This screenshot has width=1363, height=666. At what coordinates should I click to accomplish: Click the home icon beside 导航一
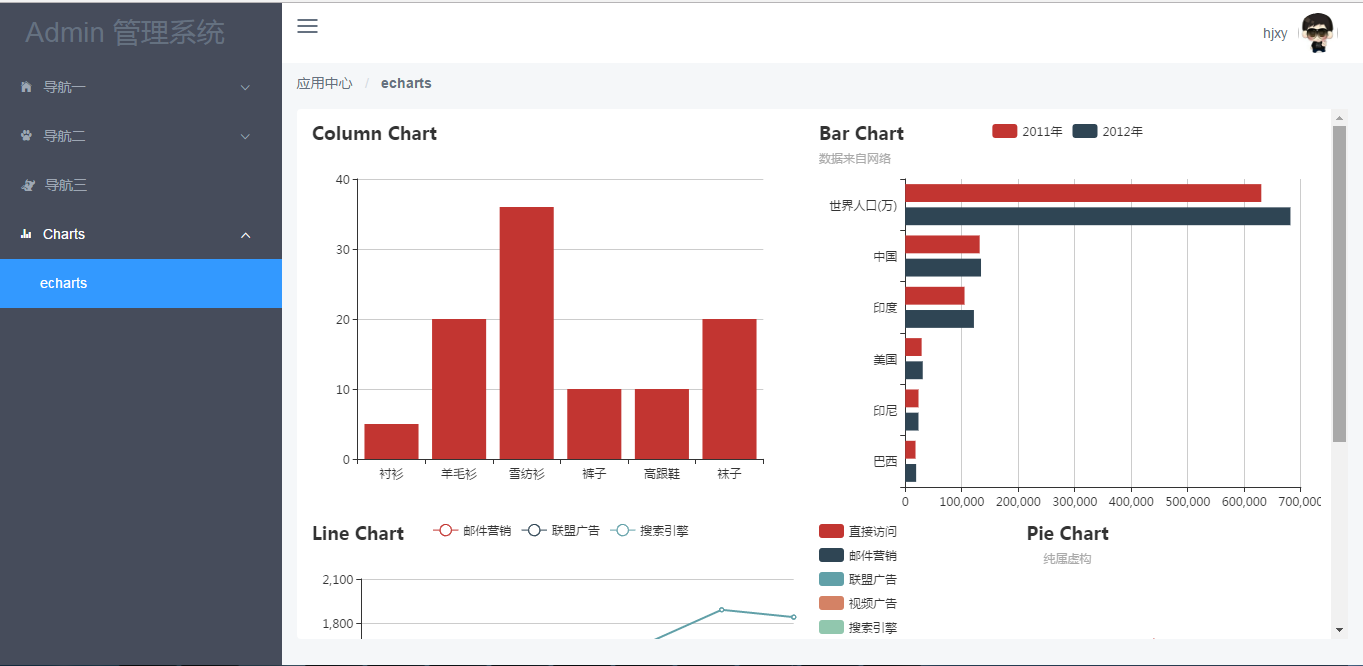click(x=26, y=87)
